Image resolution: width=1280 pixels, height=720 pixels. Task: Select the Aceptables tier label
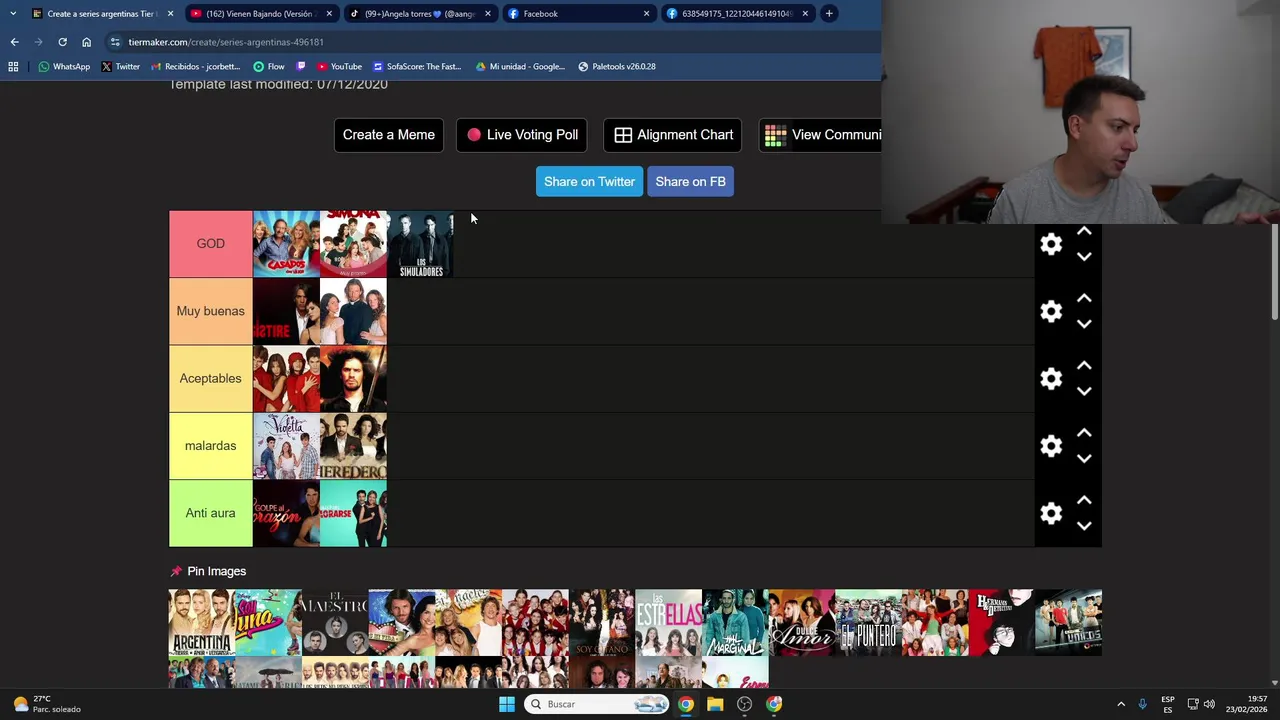click(210, 378)
